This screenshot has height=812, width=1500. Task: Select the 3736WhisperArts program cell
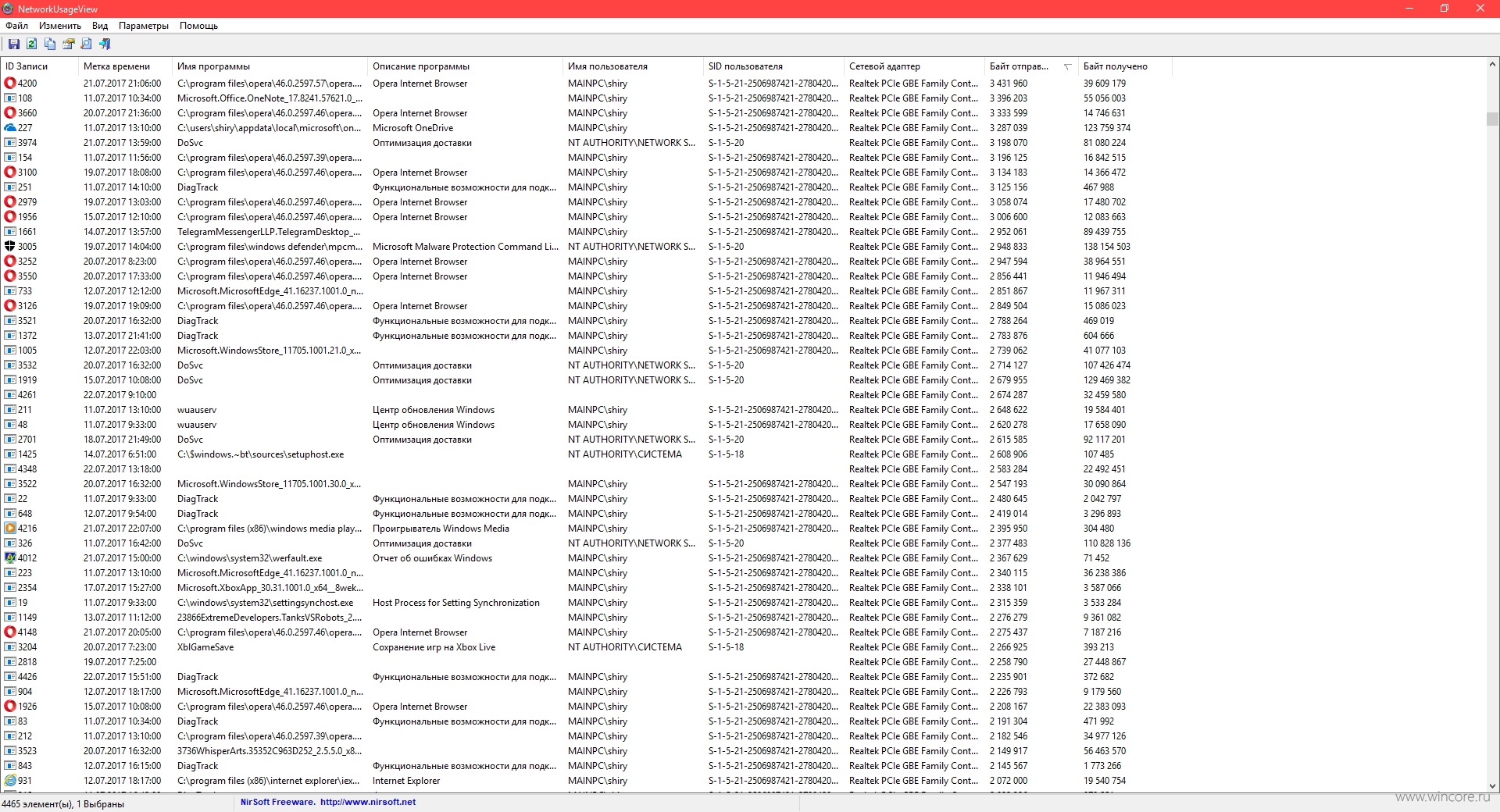[270, 750]
